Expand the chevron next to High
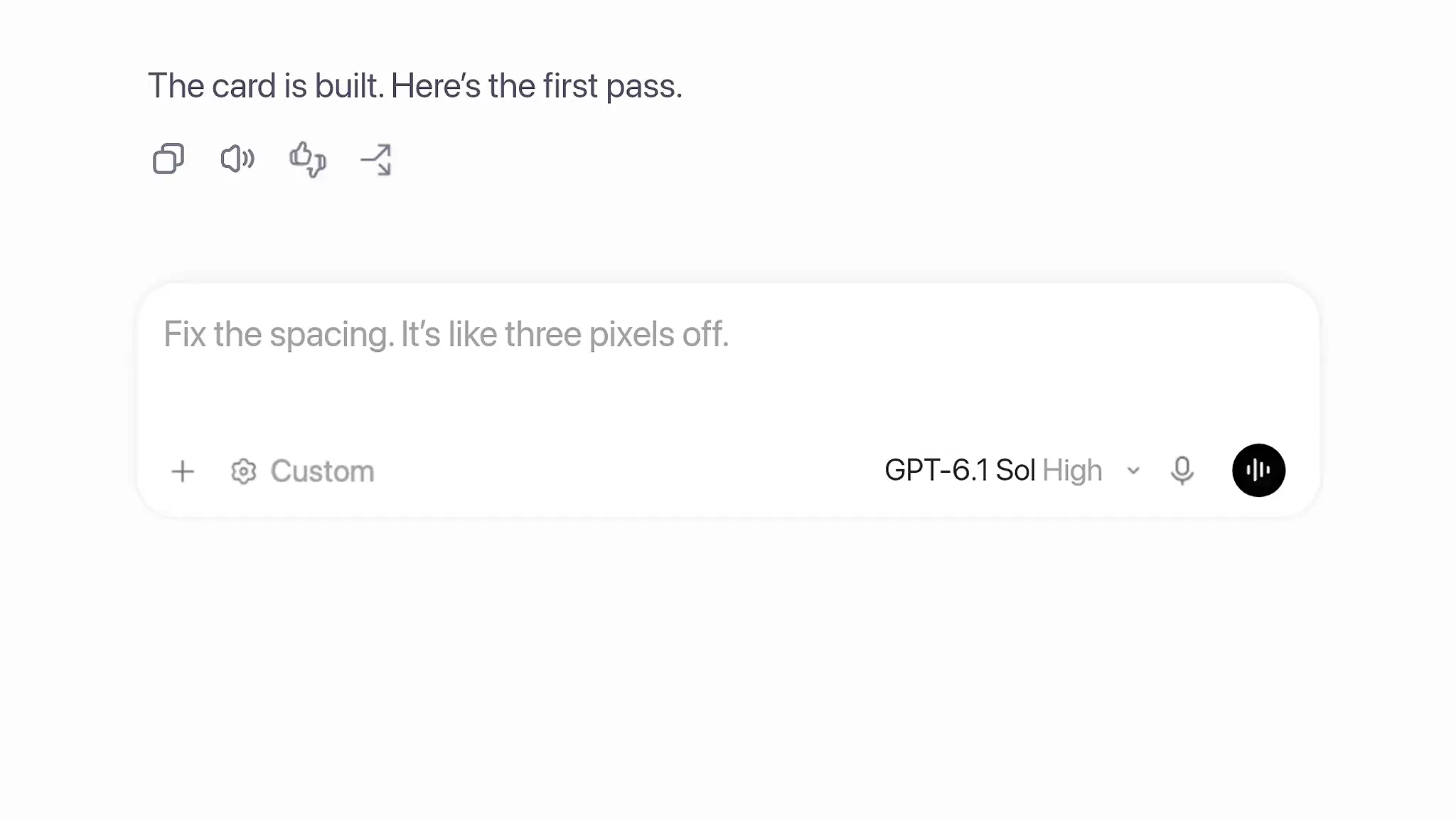Image resolution: width=1456 pixels, height=819 pixels. click(1134, 471)
